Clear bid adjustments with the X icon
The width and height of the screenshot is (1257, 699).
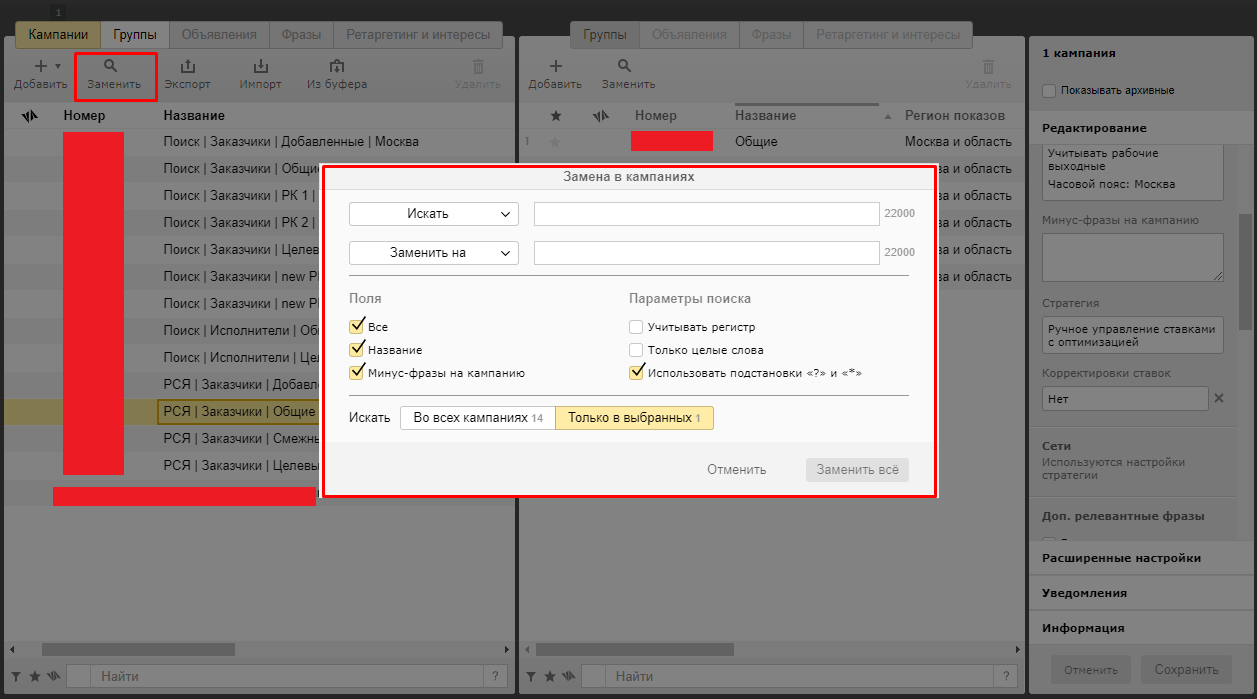click(1219, 398)
